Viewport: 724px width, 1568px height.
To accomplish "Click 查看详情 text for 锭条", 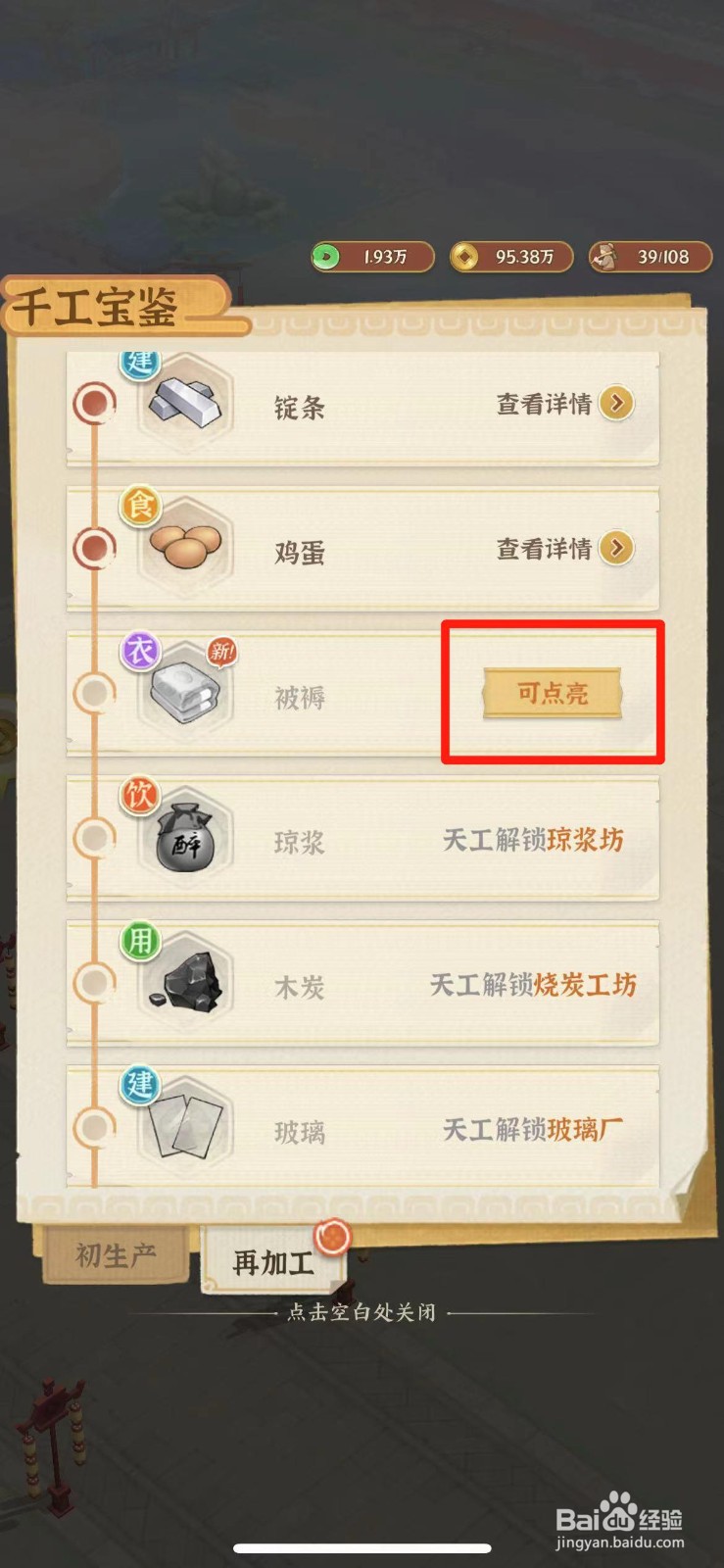I will 544,404.
